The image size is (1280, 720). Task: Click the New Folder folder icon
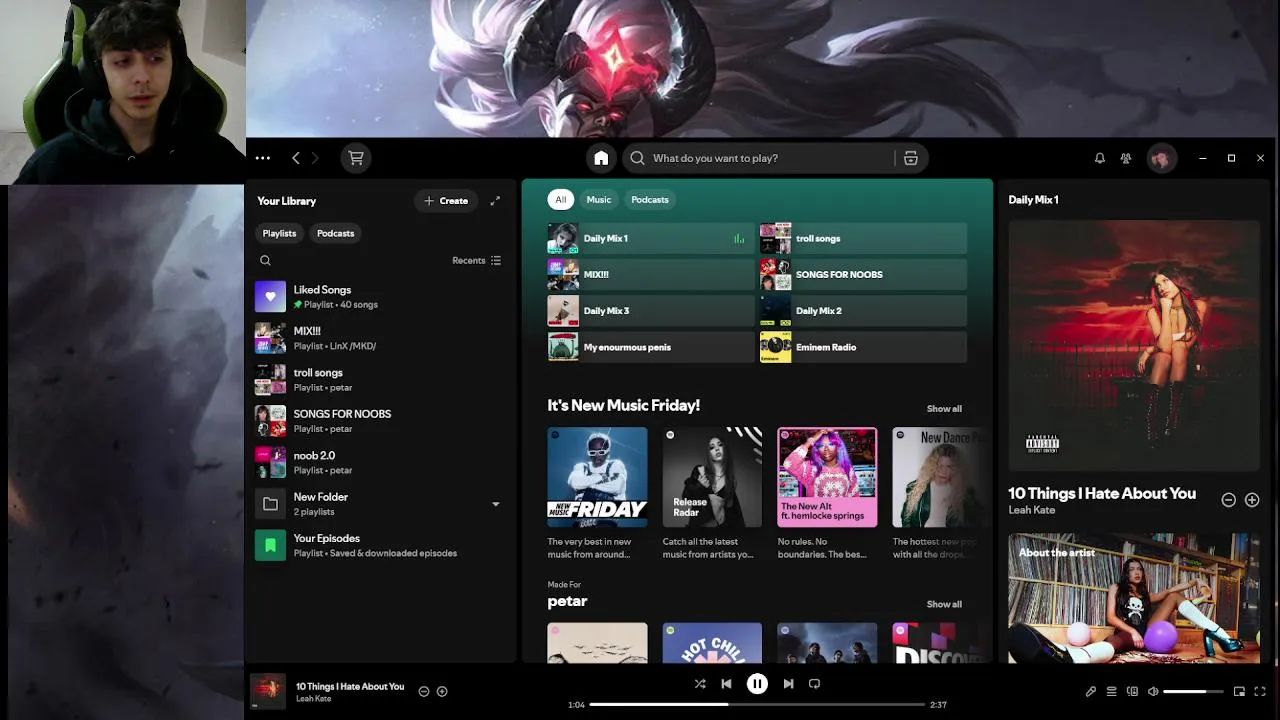click(x=270, y=504)
